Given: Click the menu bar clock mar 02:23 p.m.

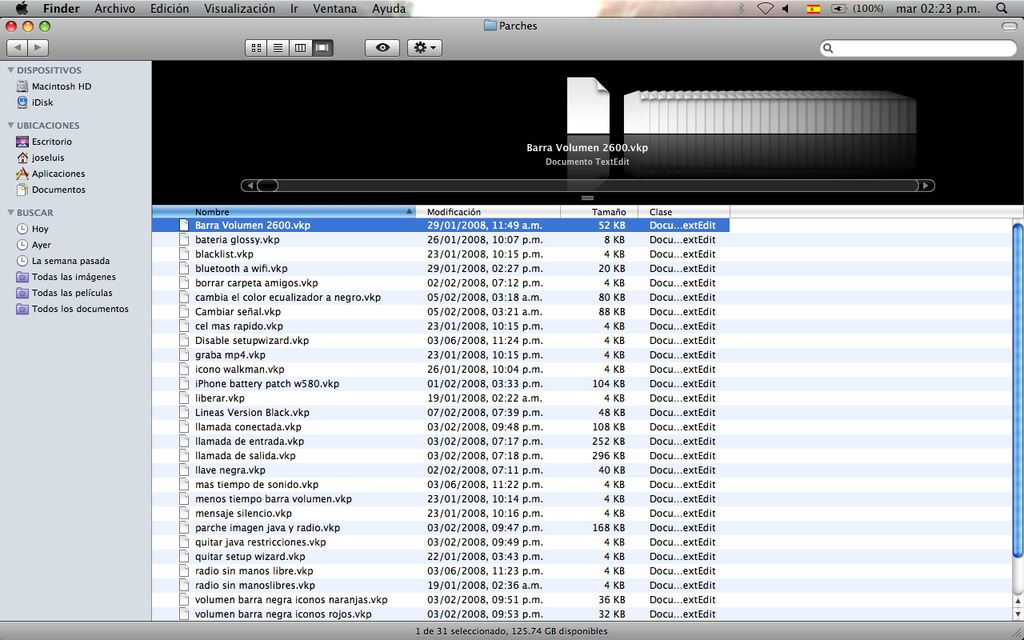Looking at the screenshot, I should 938,8.
